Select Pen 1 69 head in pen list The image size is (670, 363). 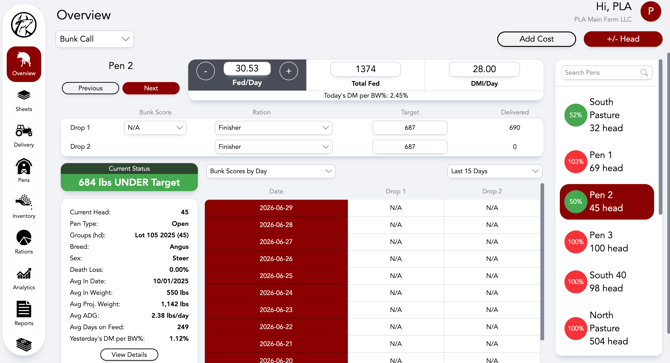[x=607, y=161]
